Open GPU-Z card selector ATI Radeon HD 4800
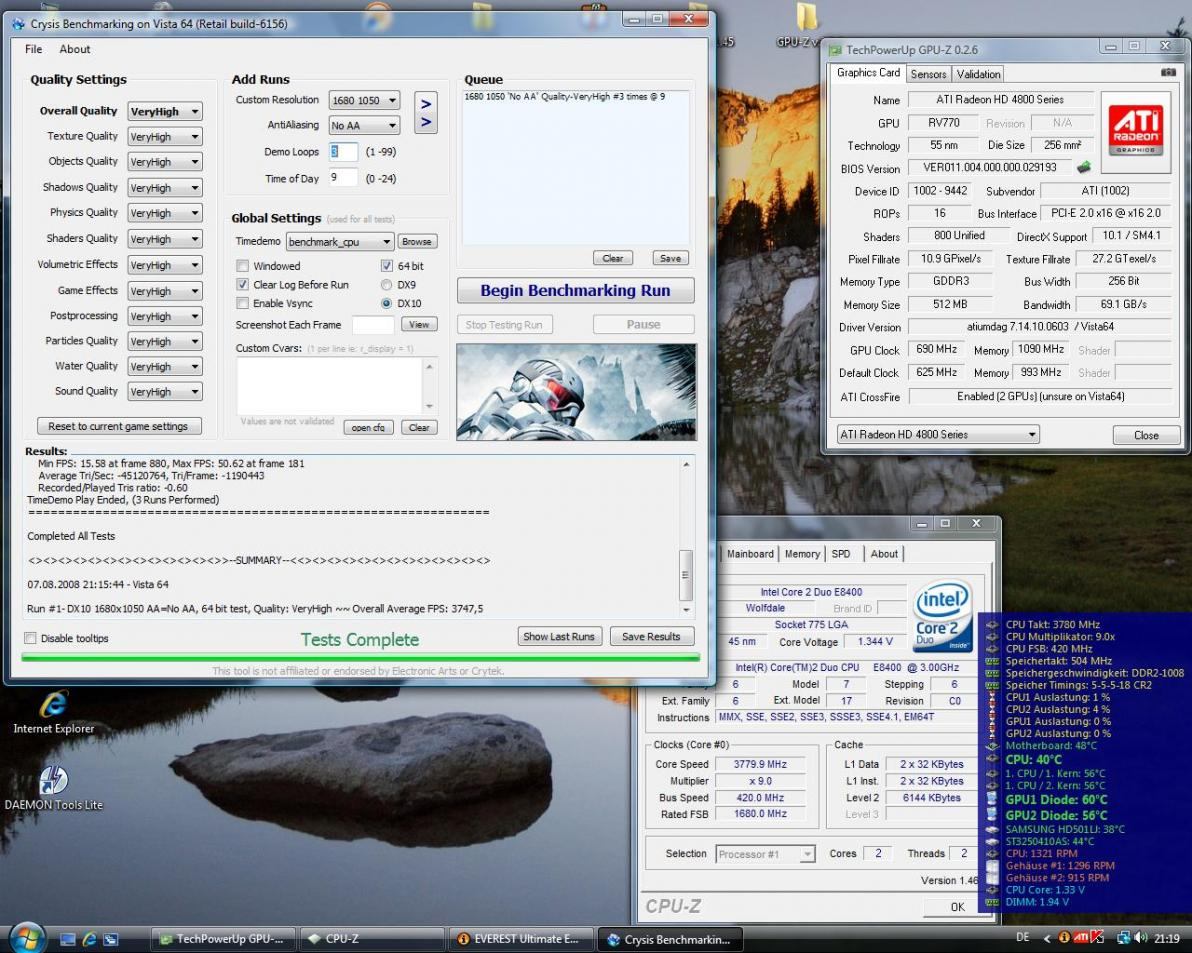This screenshot has width=1192, height=953. tap(937, 435)
